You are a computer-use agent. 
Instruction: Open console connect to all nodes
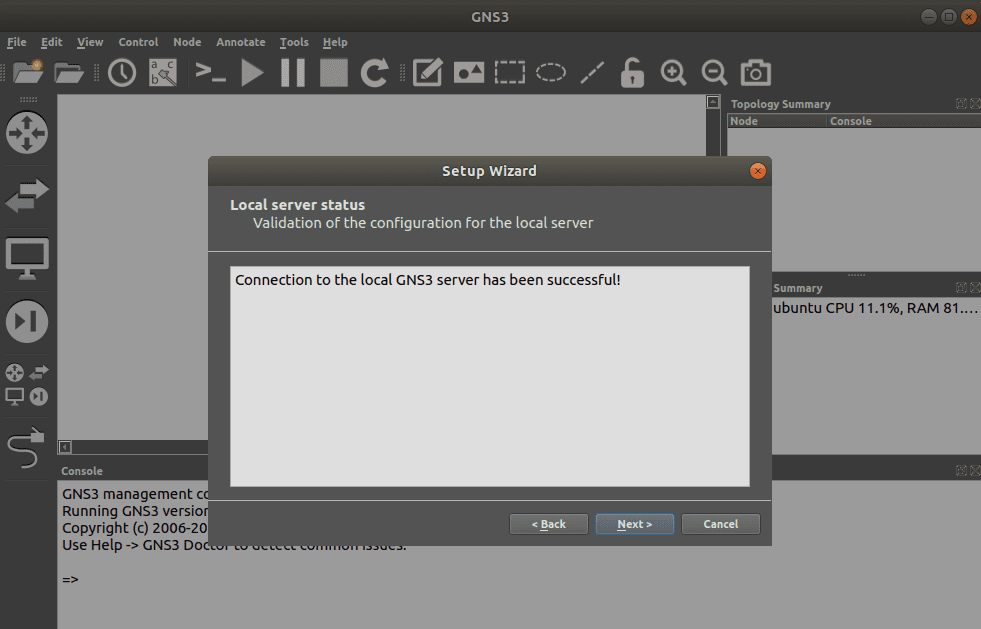[210, 73]
